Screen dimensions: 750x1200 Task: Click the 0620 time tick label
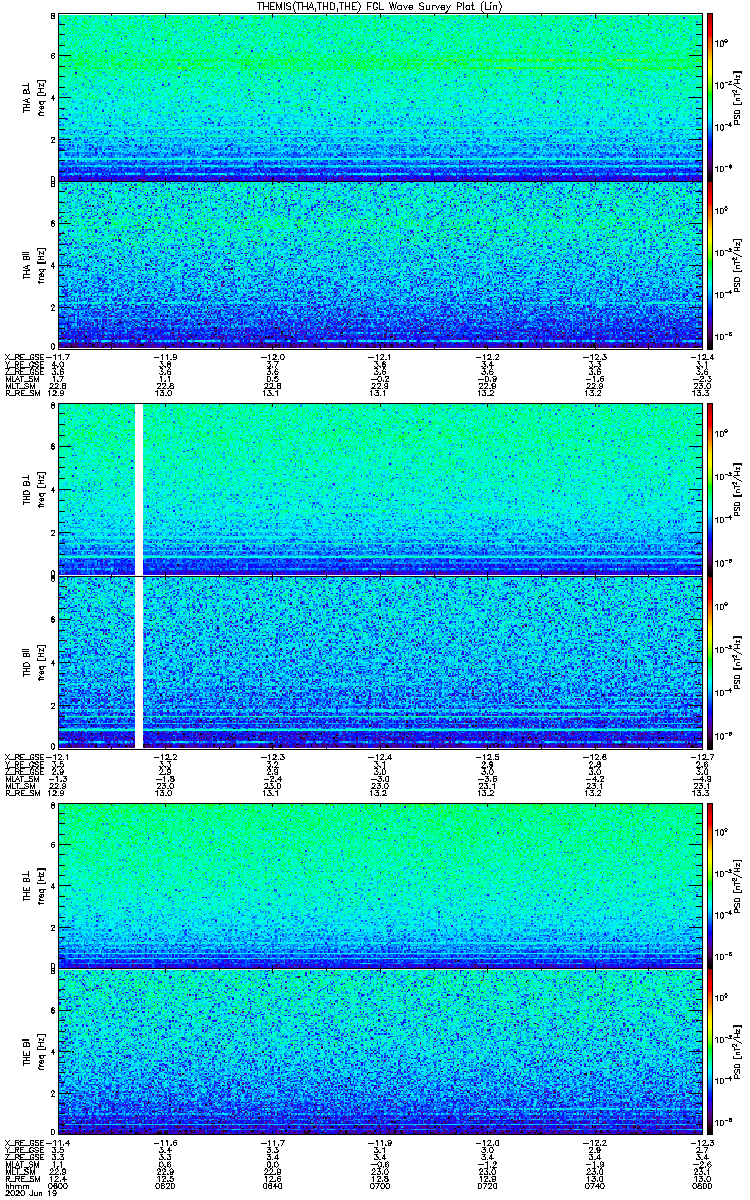(x=165, y=1184)
